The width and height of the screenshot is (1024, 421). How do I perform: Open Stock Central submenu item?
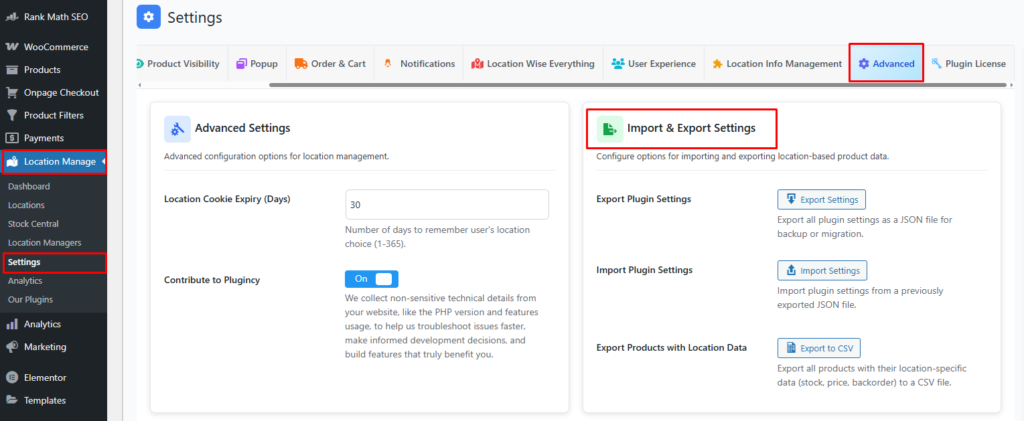pos(33,224)
